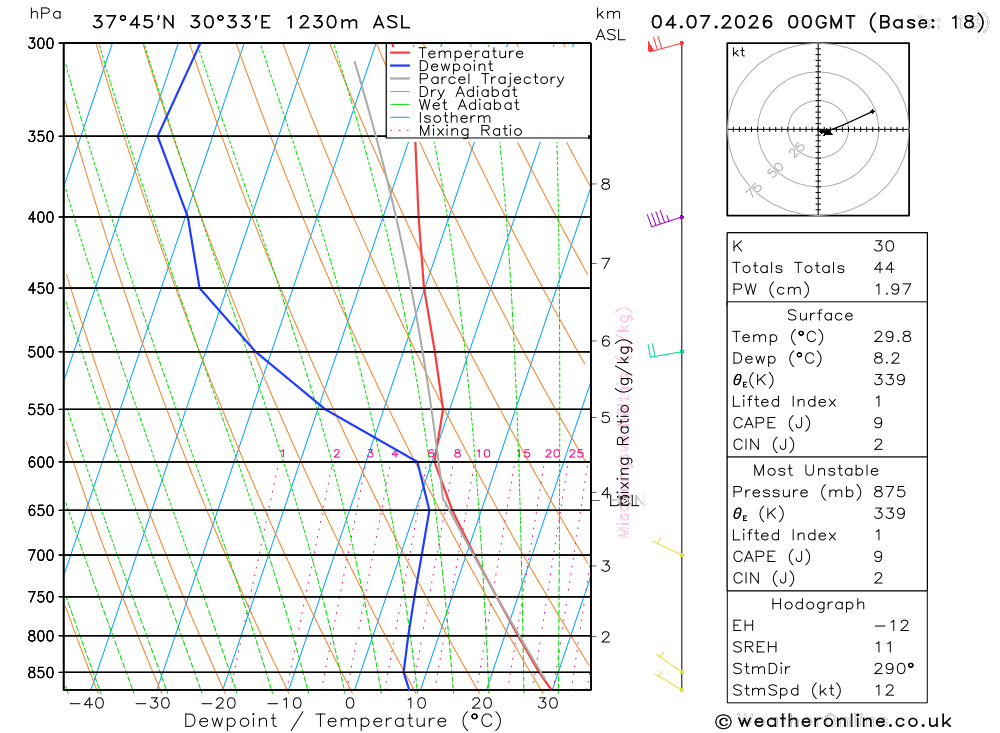This screenshot has height=733, width=1000.
Task: Click the SREH value 11
Action: [883, 648]
